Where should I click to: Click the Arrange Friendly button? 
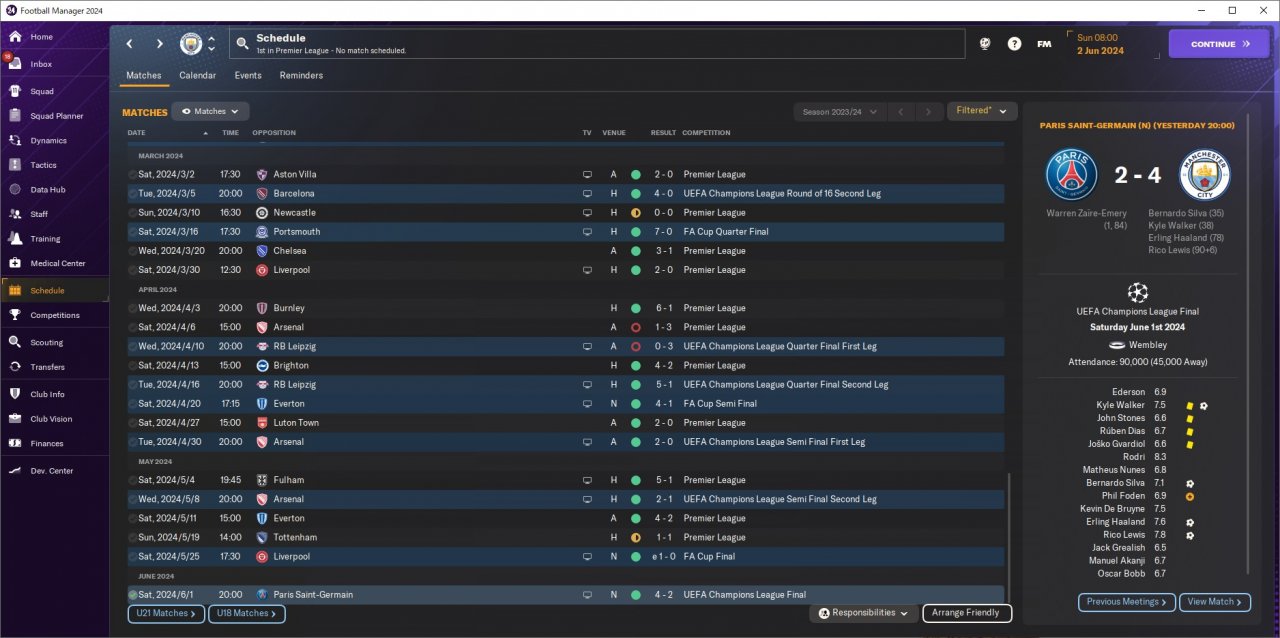tap(967, 613)
